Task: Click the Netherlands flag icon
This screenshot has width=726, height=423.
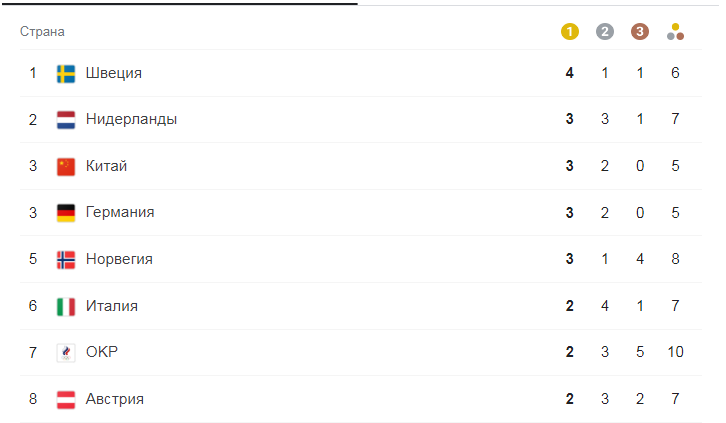Action: (66, 120)
